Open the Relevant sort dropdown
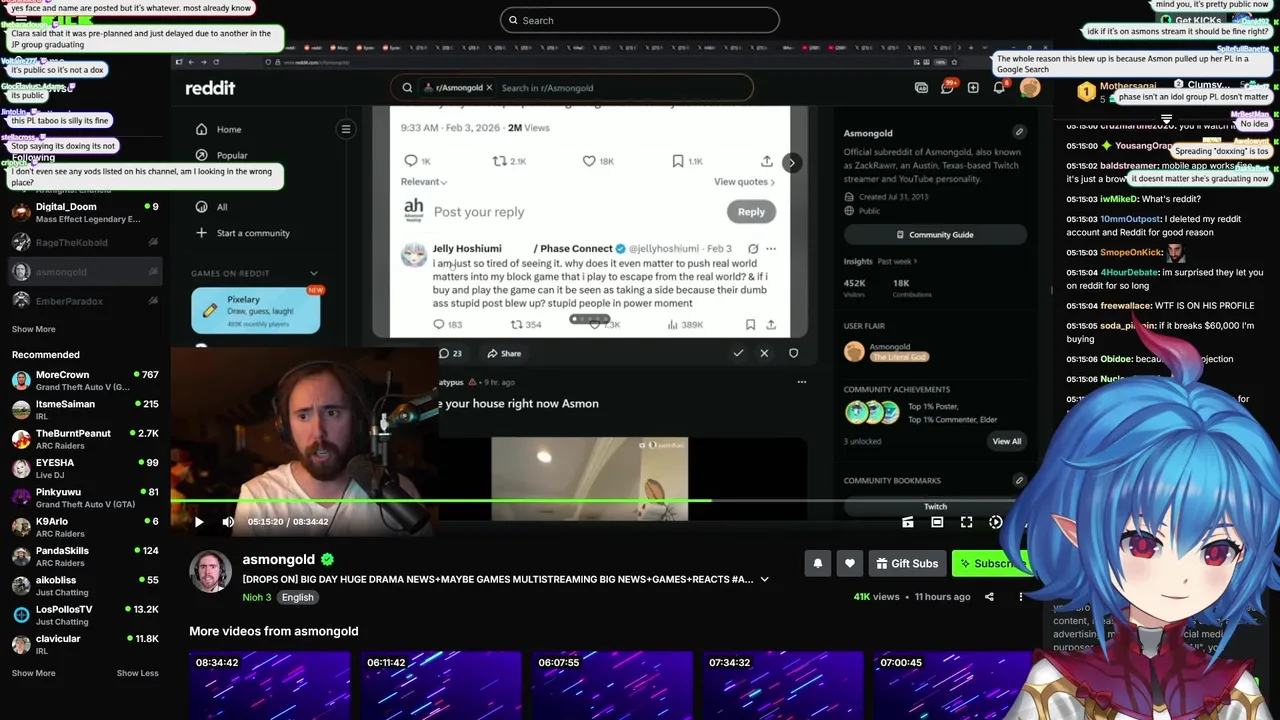Screen dimensions: 1280x720 click(x=424, y=182)
